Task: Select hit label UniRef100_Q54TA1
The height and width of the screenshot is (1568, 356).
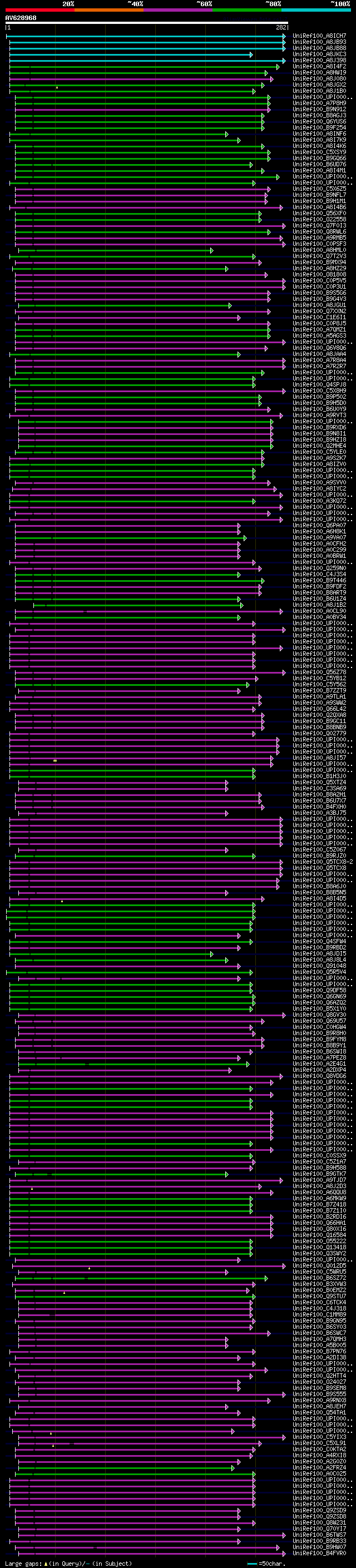Action: click(319, 1413)
